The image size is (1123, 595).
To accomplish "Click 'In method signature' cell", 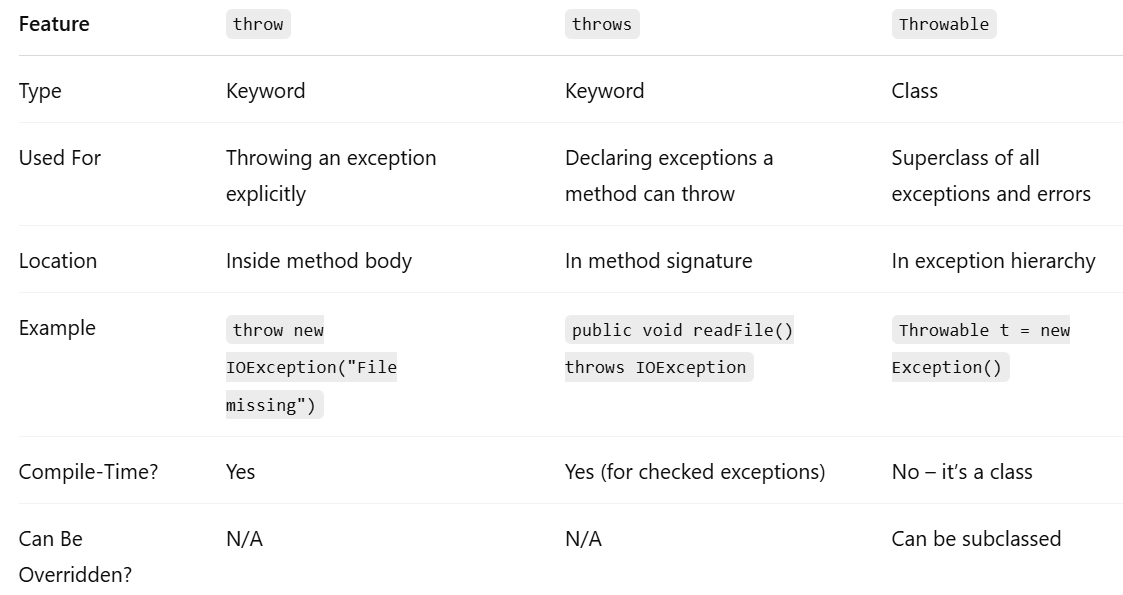I will (x=658, y=261).
